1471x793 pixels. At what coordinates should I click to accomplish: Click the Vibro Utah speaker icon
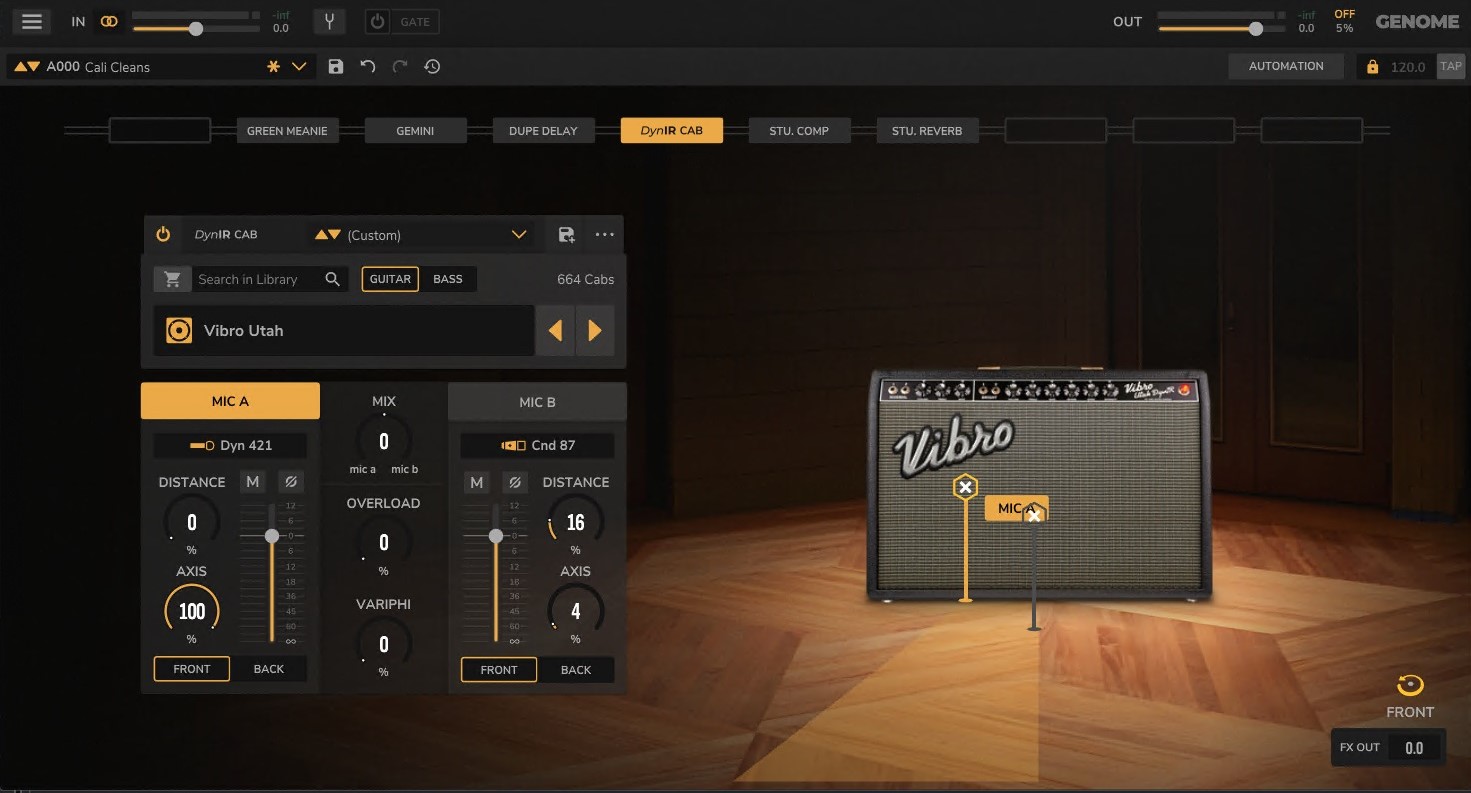[179, 330]
